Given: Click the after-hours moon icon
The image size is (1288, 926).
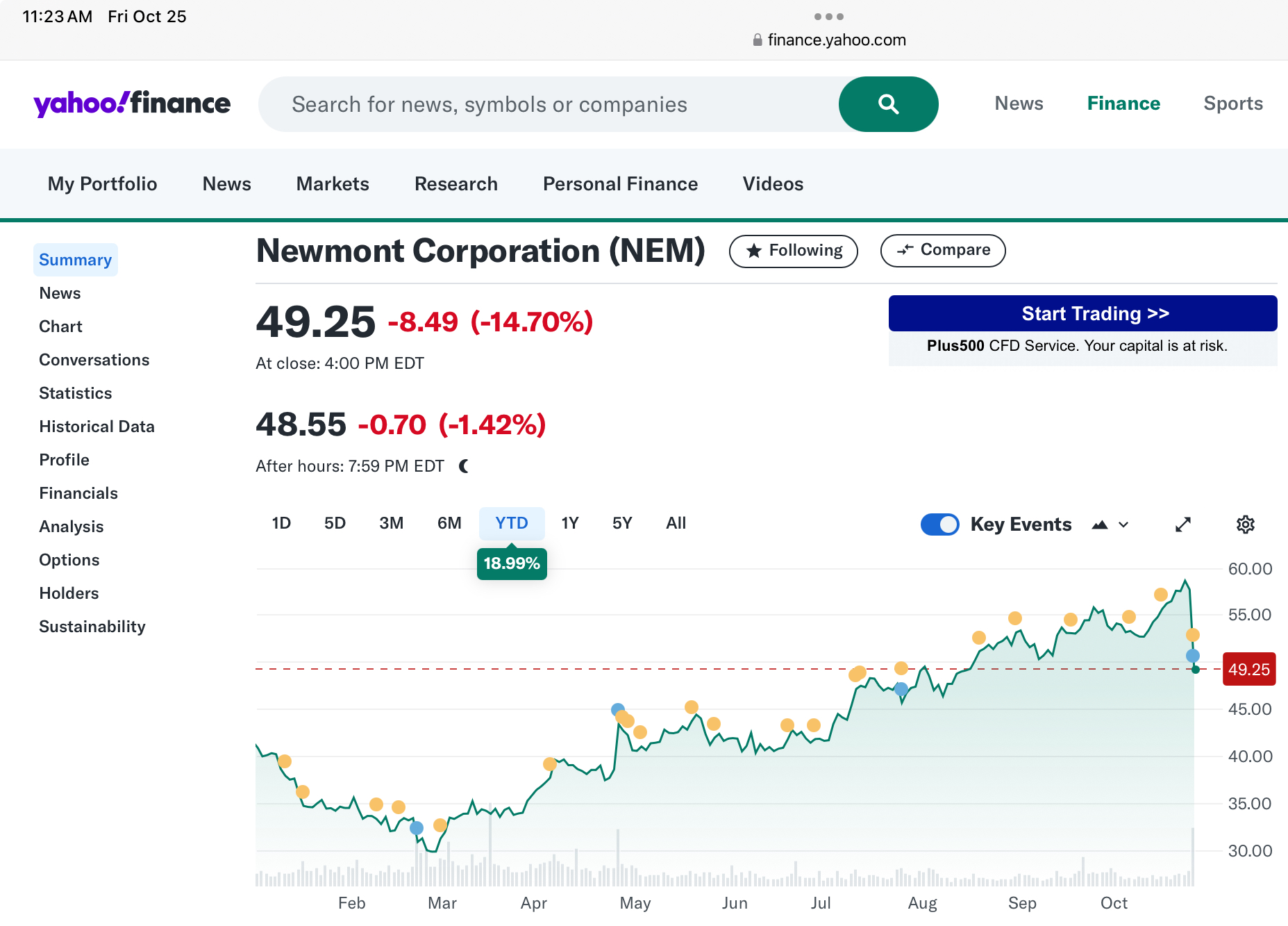Looking at the screenshot, I should (464, 466).
